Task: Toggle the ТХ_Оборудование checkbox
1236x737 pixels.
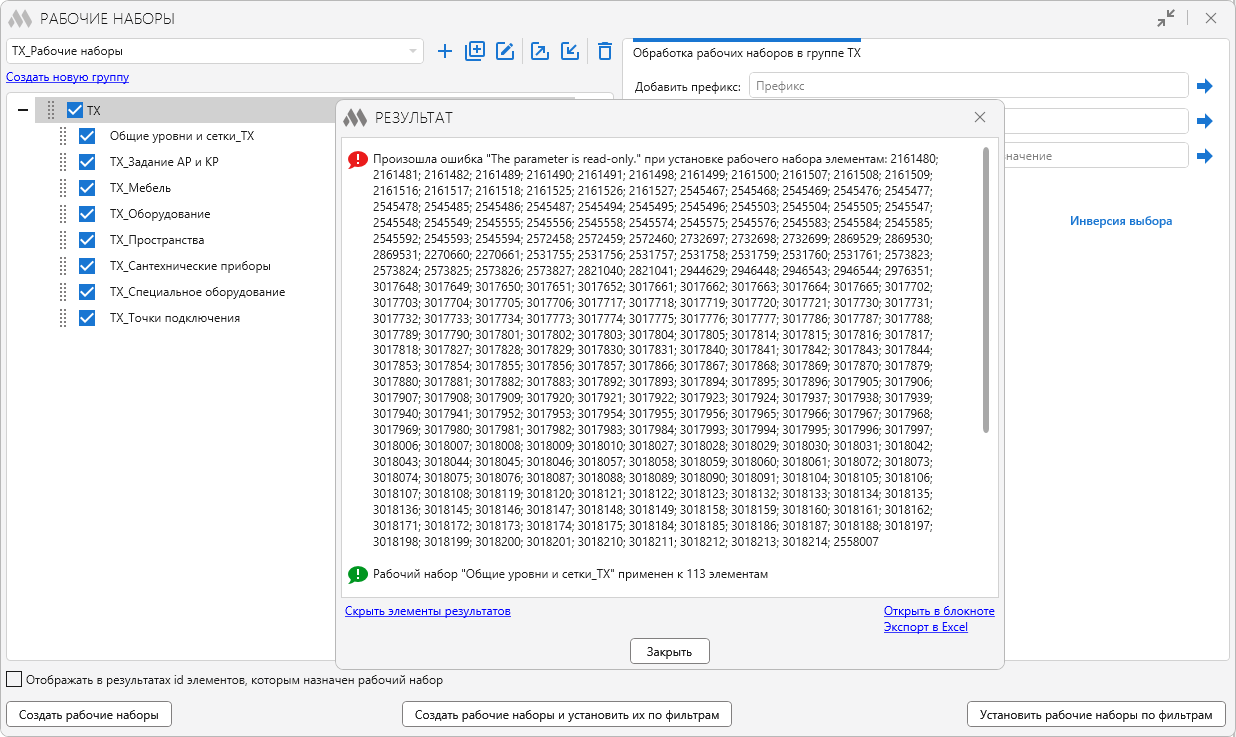Action: 87,214
